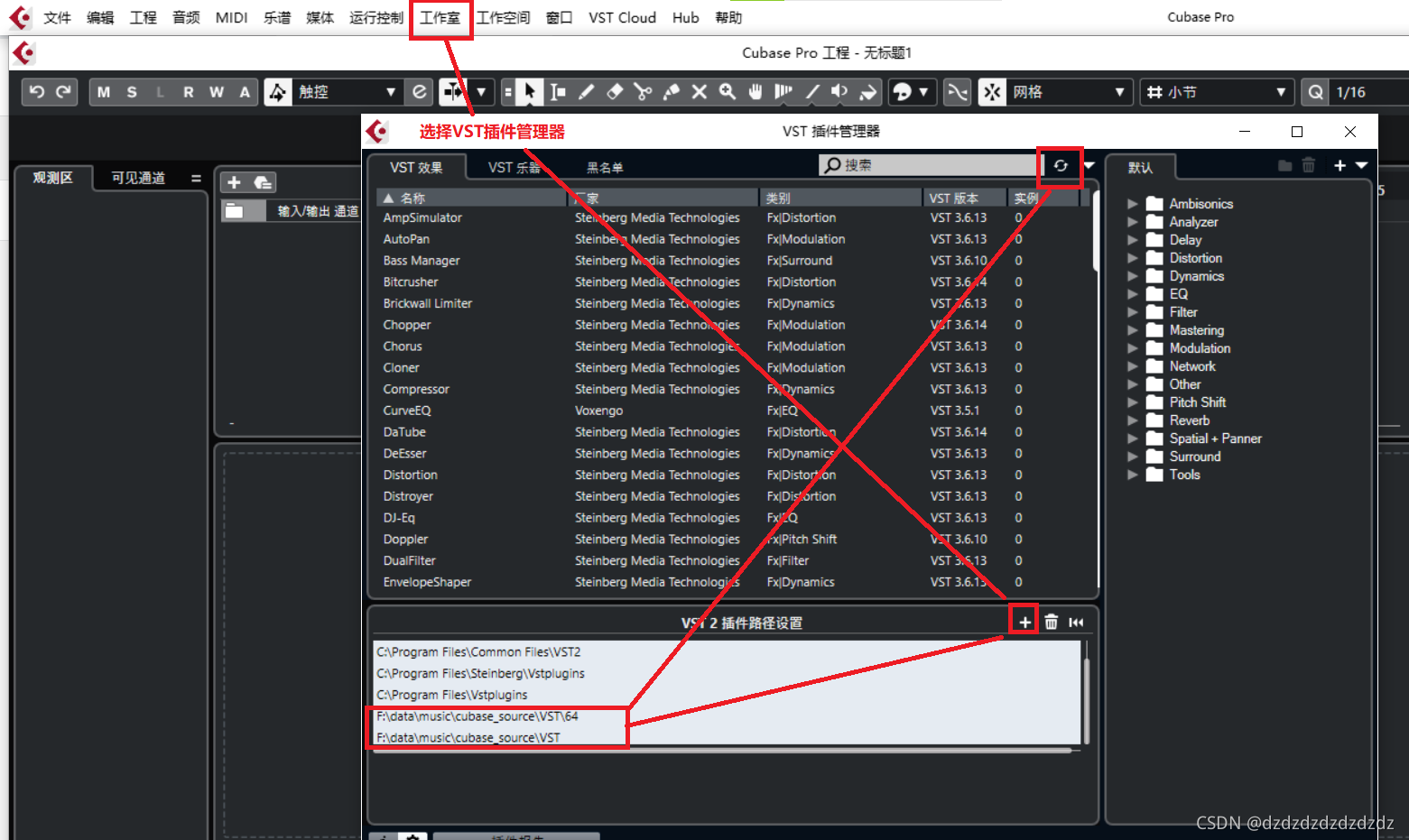Sort plugins by 名称 column header
The width and height of the screenshot is (1409, 840).
(x=470, y=198)
